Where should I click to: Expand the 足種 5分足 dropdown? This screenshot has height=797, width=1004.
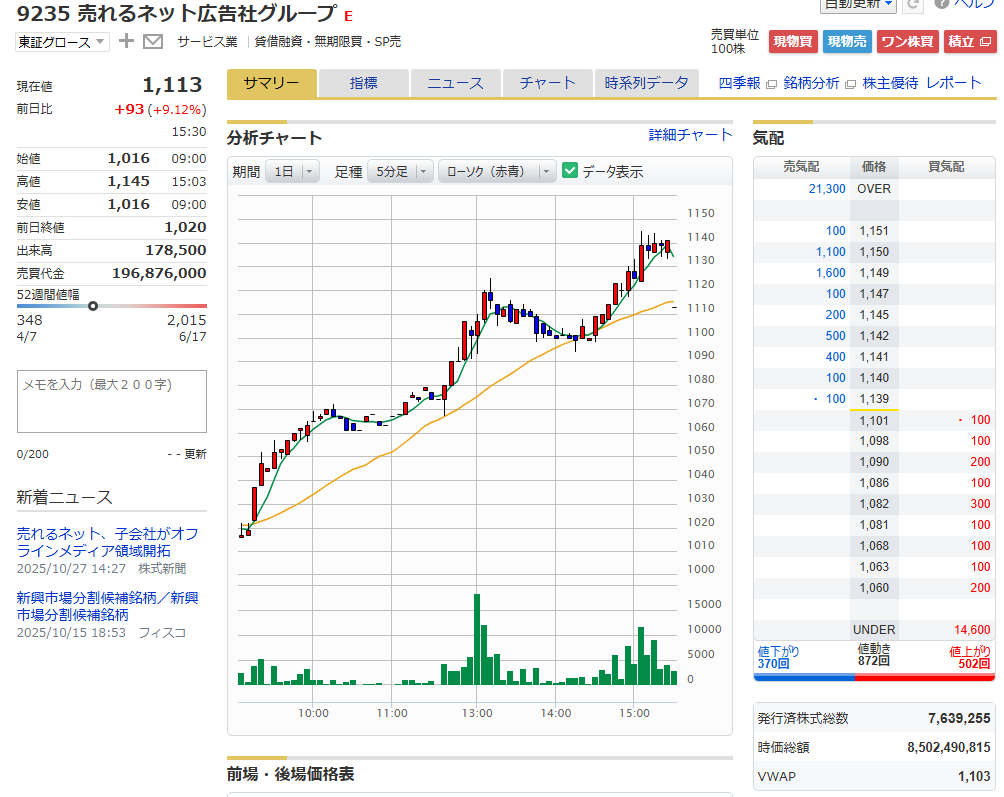401,172
